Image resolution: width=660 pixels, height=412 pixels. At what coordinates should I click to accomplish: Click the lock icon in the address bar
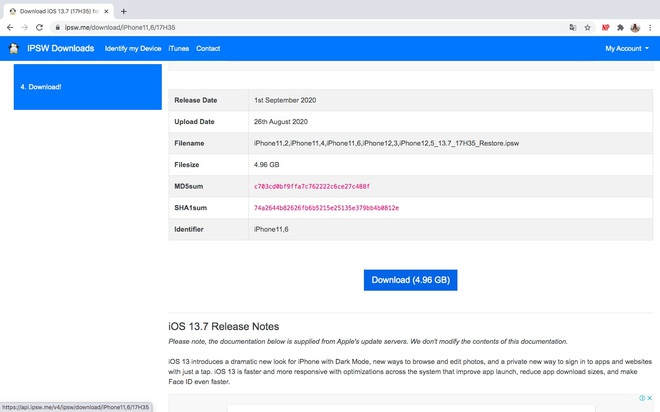58,27
